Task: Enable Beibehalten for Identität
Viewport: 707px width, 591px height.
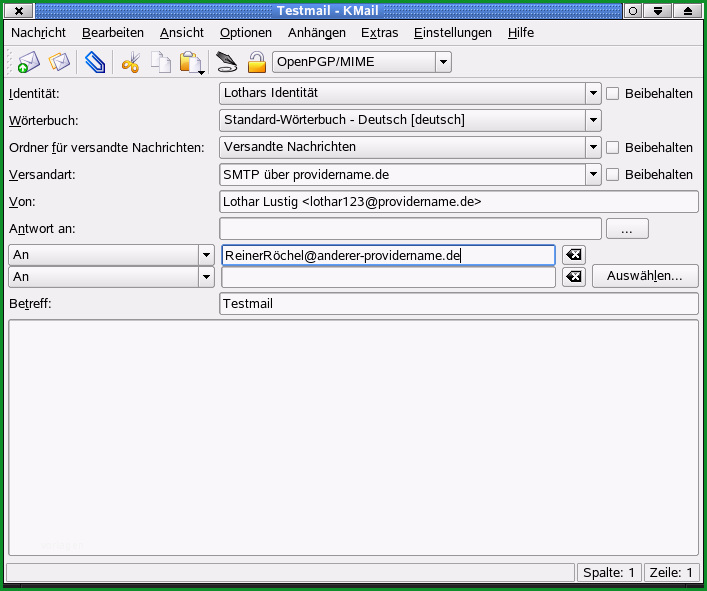Action: coord(612,93)
